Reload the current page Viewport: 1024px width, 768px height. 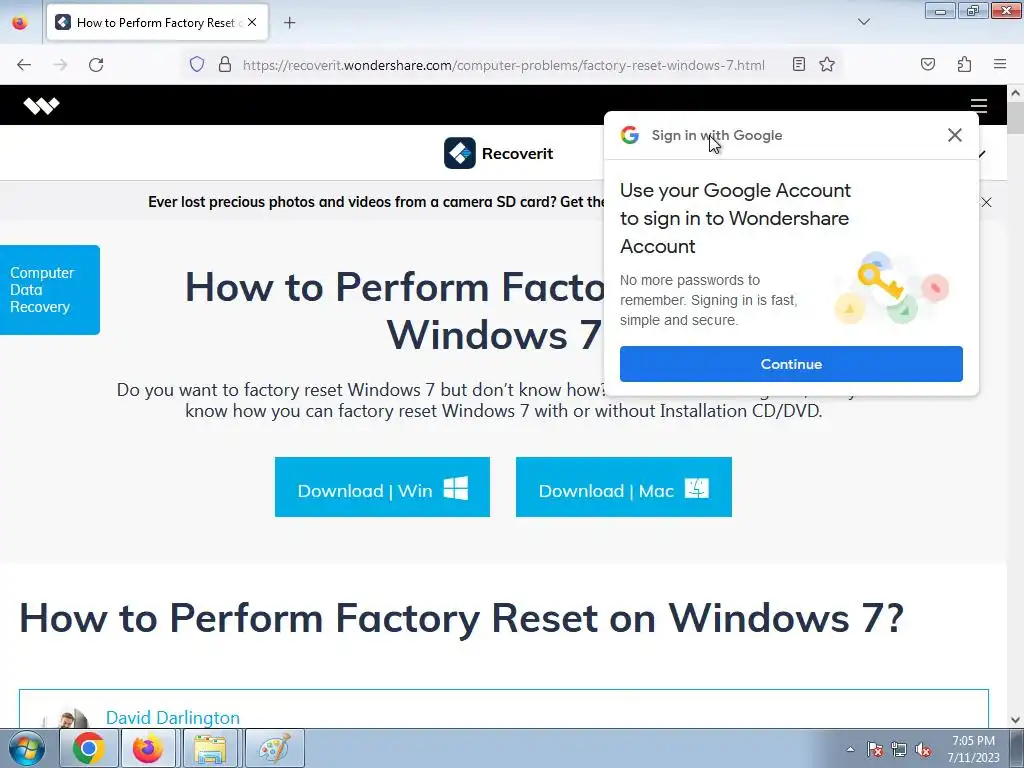point(96,65)
